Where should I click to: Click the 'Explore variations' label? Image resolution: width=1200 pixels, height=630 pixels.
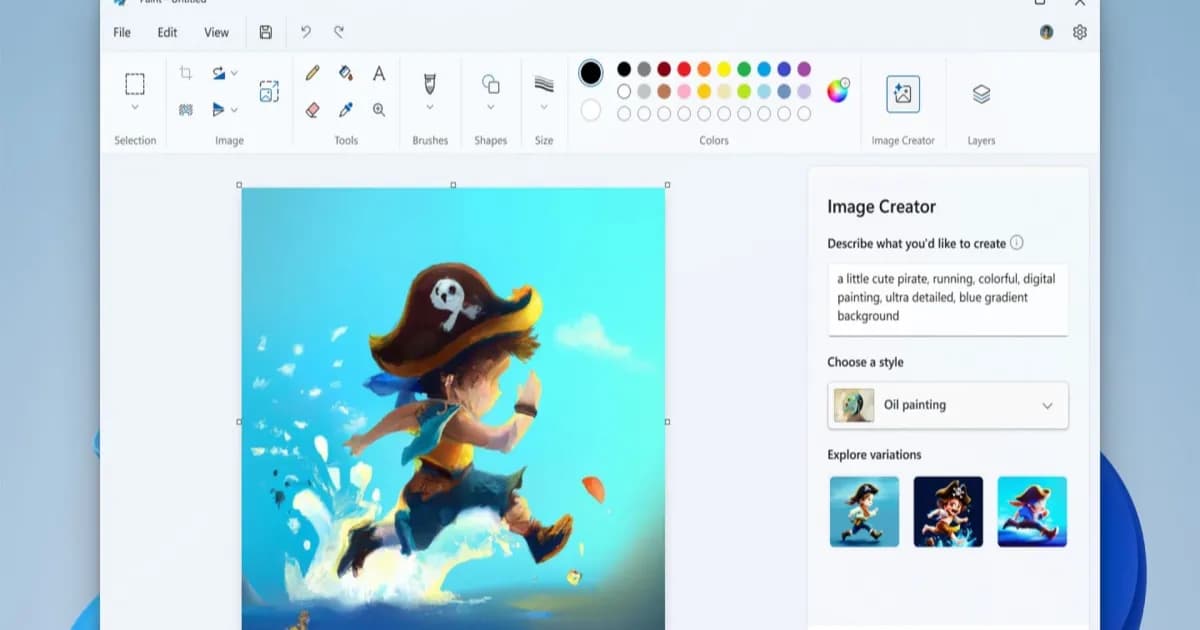(874, 455)
